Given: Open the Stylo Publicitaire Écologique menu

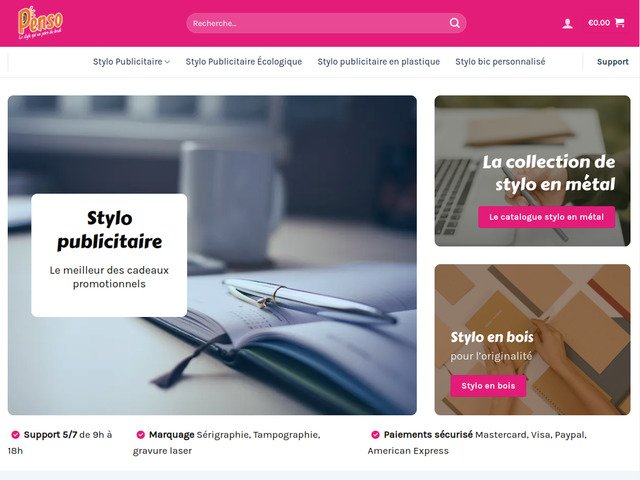Looking at the screenshot, I should (x=244, y=62).
